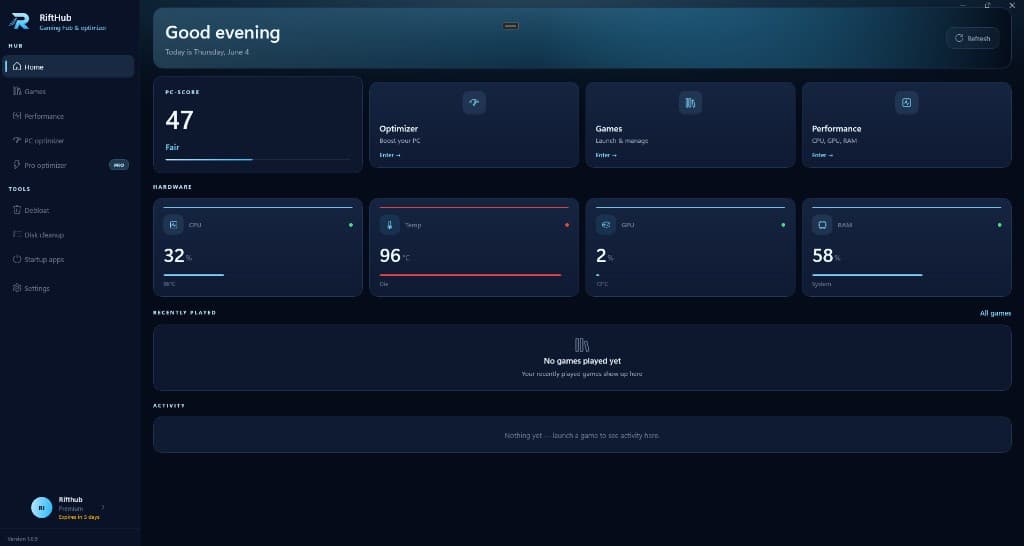Click the No games played yet message
The image size is (1024, 546).
coord(582,361)
